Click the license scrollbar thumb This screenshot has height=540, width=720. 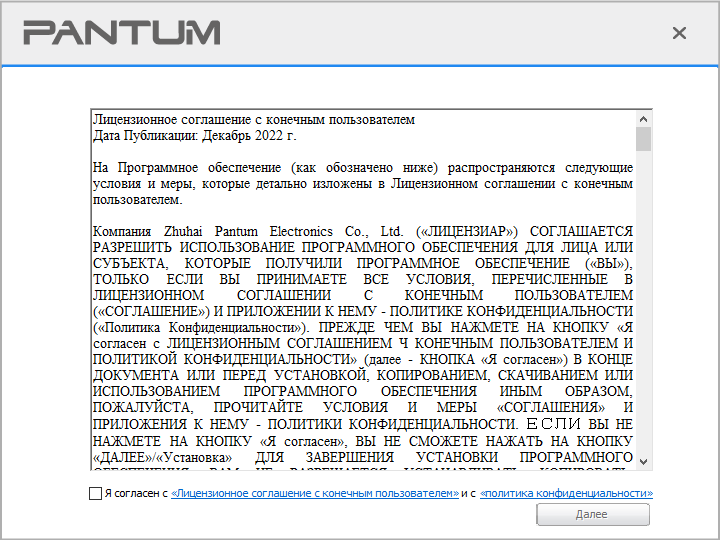[x=643, y=139]
